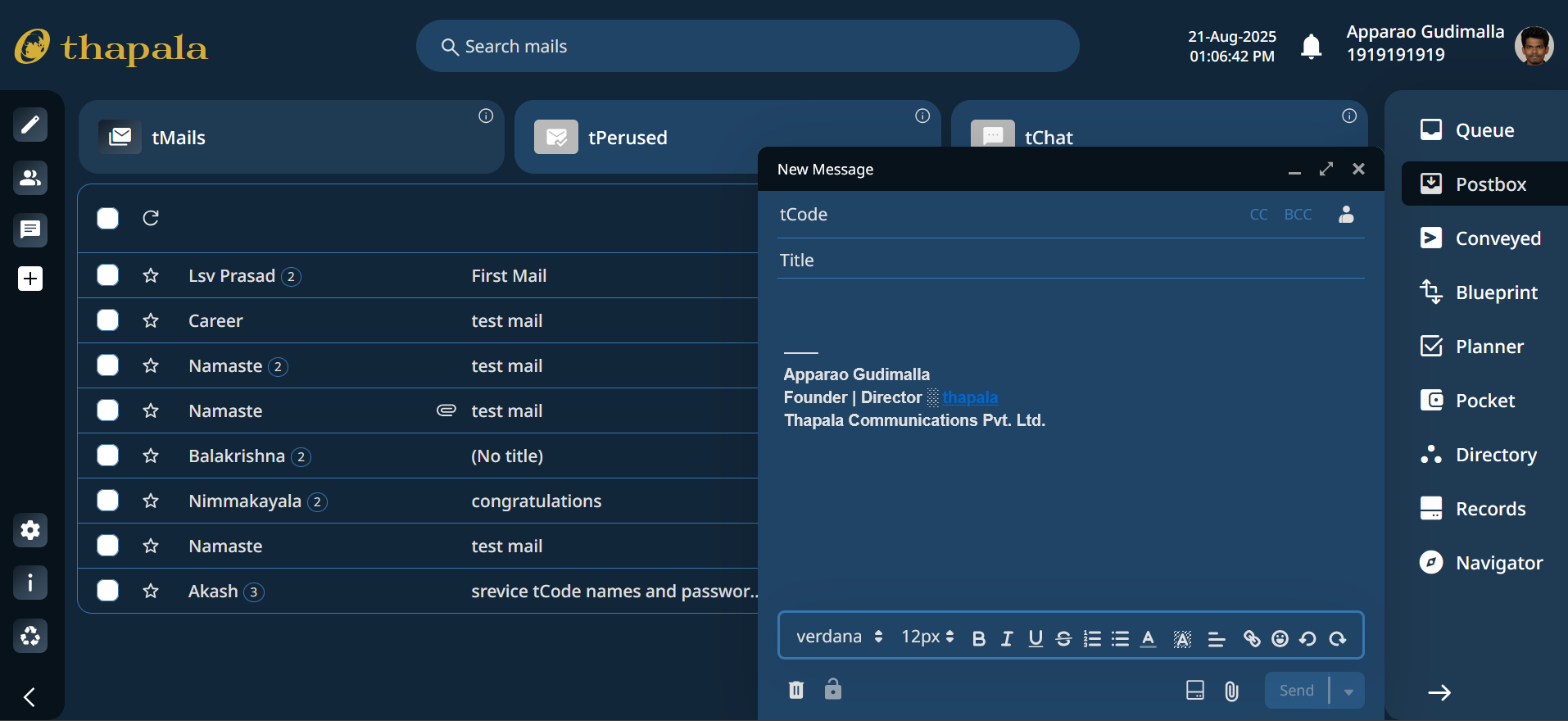Open Queue in right menu
Screen dimensions: 1568x721
[1484, 129]
